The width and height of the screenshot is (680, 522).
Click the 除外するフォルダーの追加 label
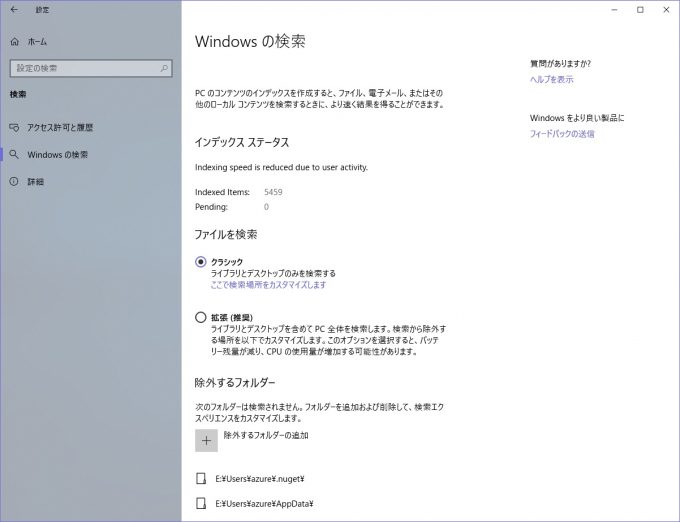(x=266, y=435)
